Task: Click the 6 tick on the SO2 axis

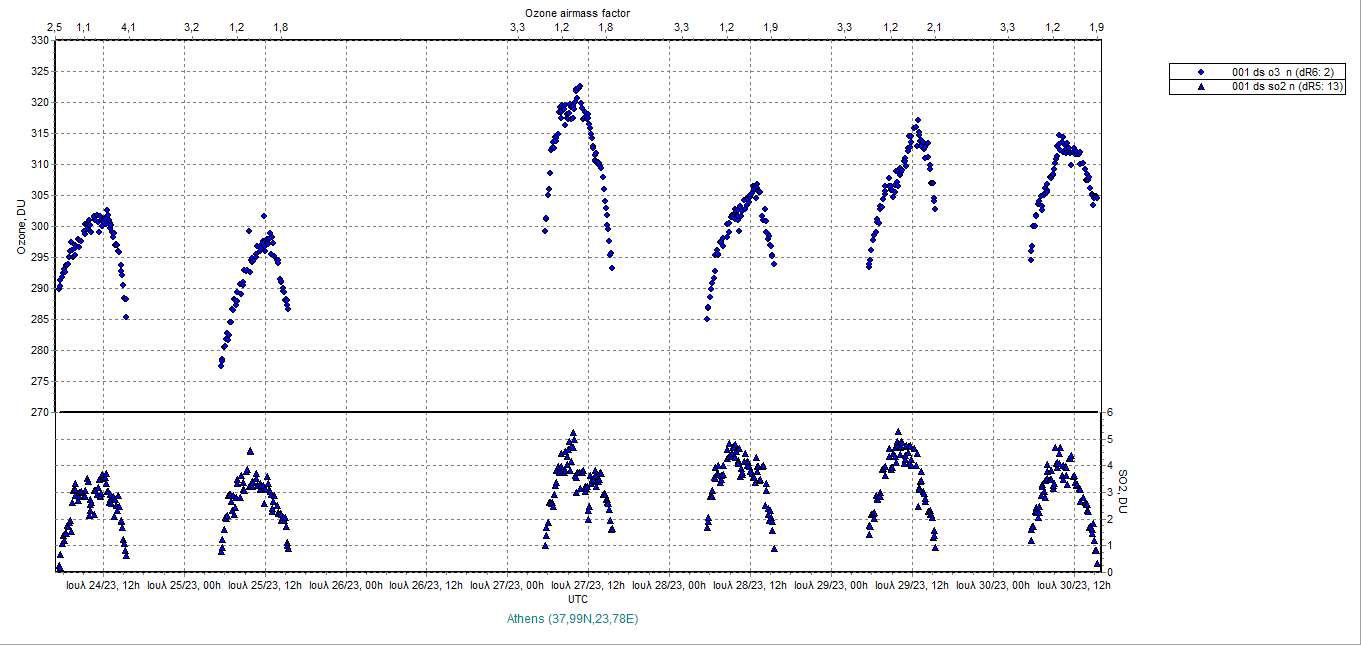Action: (x=1108, y=412)
